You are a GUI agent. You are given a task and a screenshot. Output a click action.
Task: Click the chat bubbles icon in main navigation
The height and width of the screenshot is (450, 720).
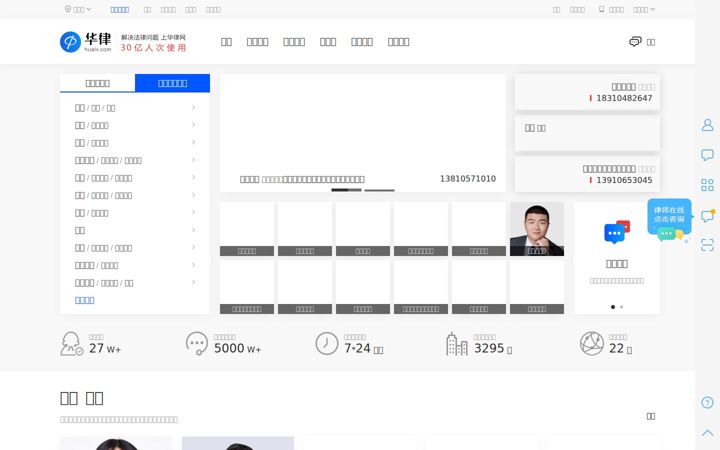pos(635,42)
